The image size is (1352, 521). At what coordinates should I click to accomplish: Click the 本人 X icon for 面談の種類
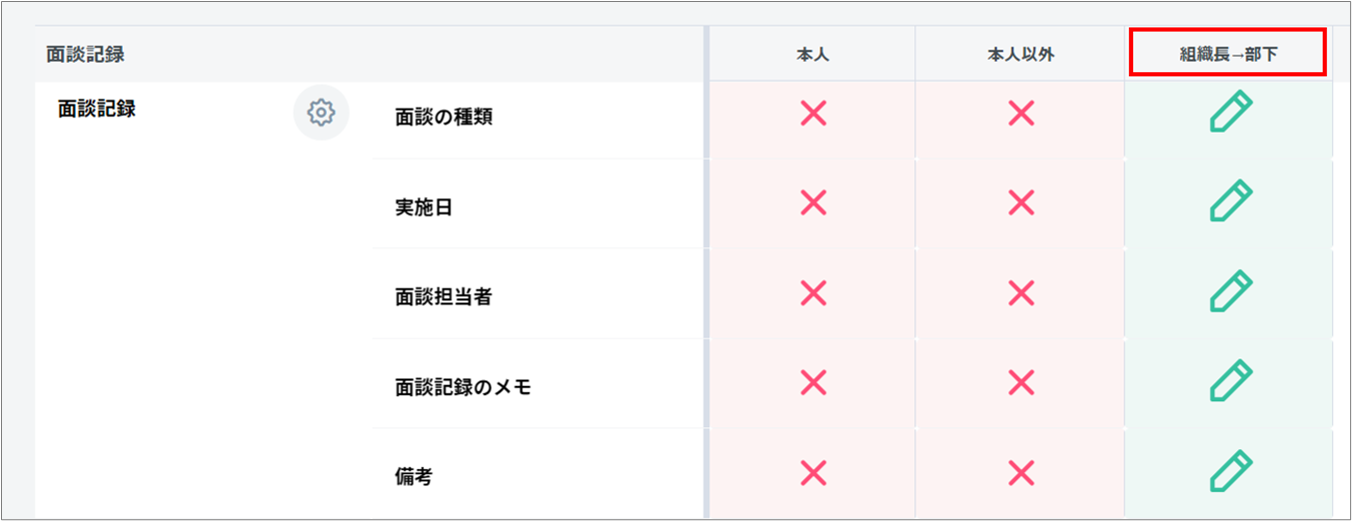click(814, 113)
